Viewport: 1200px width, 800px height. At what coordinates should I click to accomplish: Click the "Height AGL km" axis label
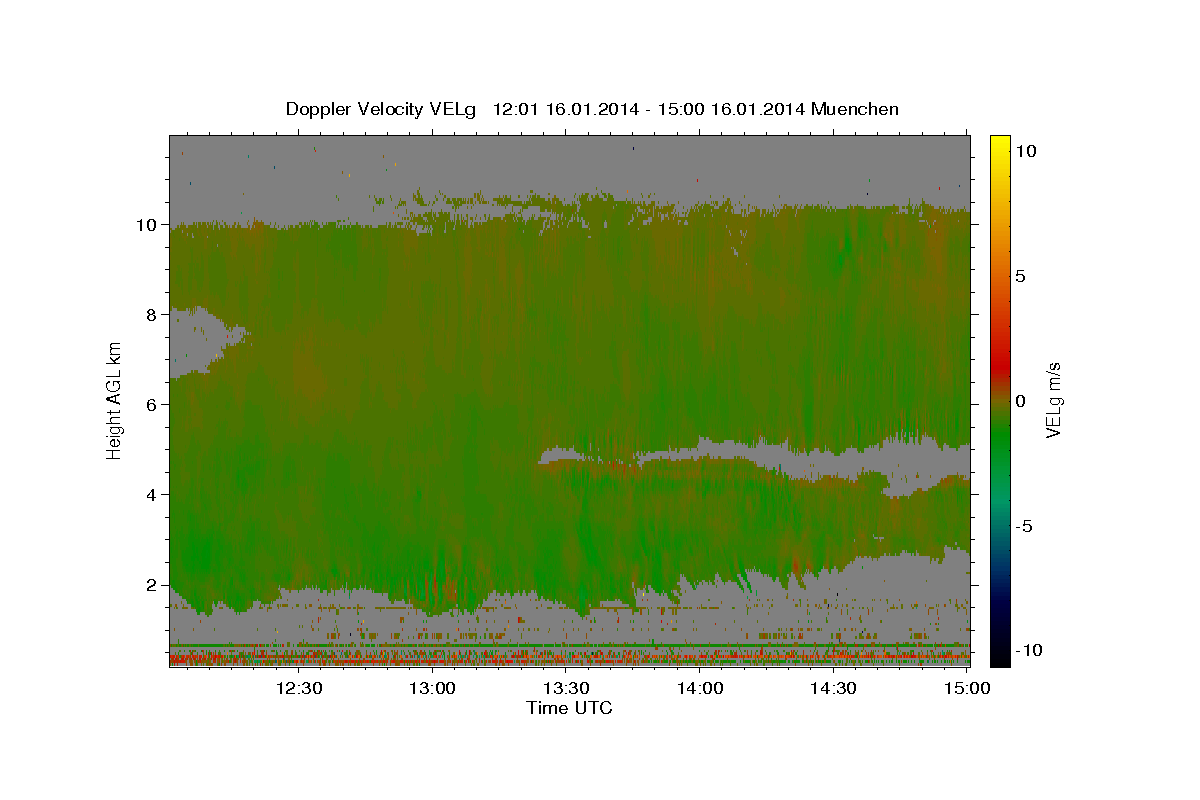115,399
